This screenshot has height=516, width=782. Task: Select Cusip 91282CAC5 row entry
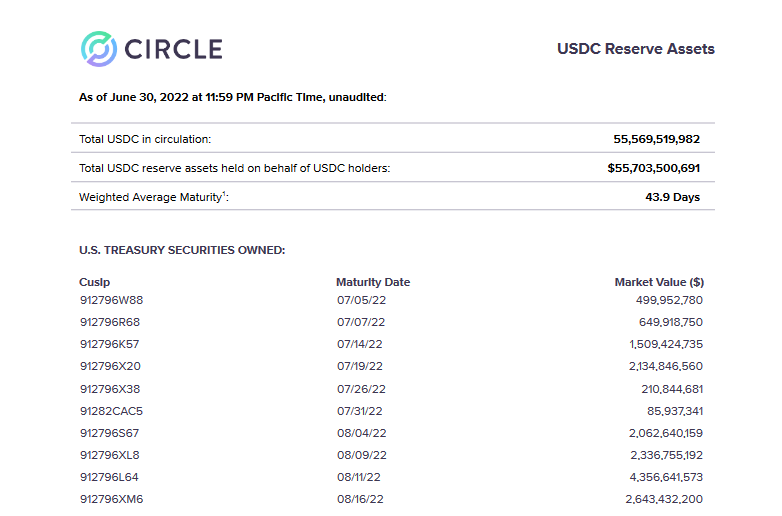[111, 411]
